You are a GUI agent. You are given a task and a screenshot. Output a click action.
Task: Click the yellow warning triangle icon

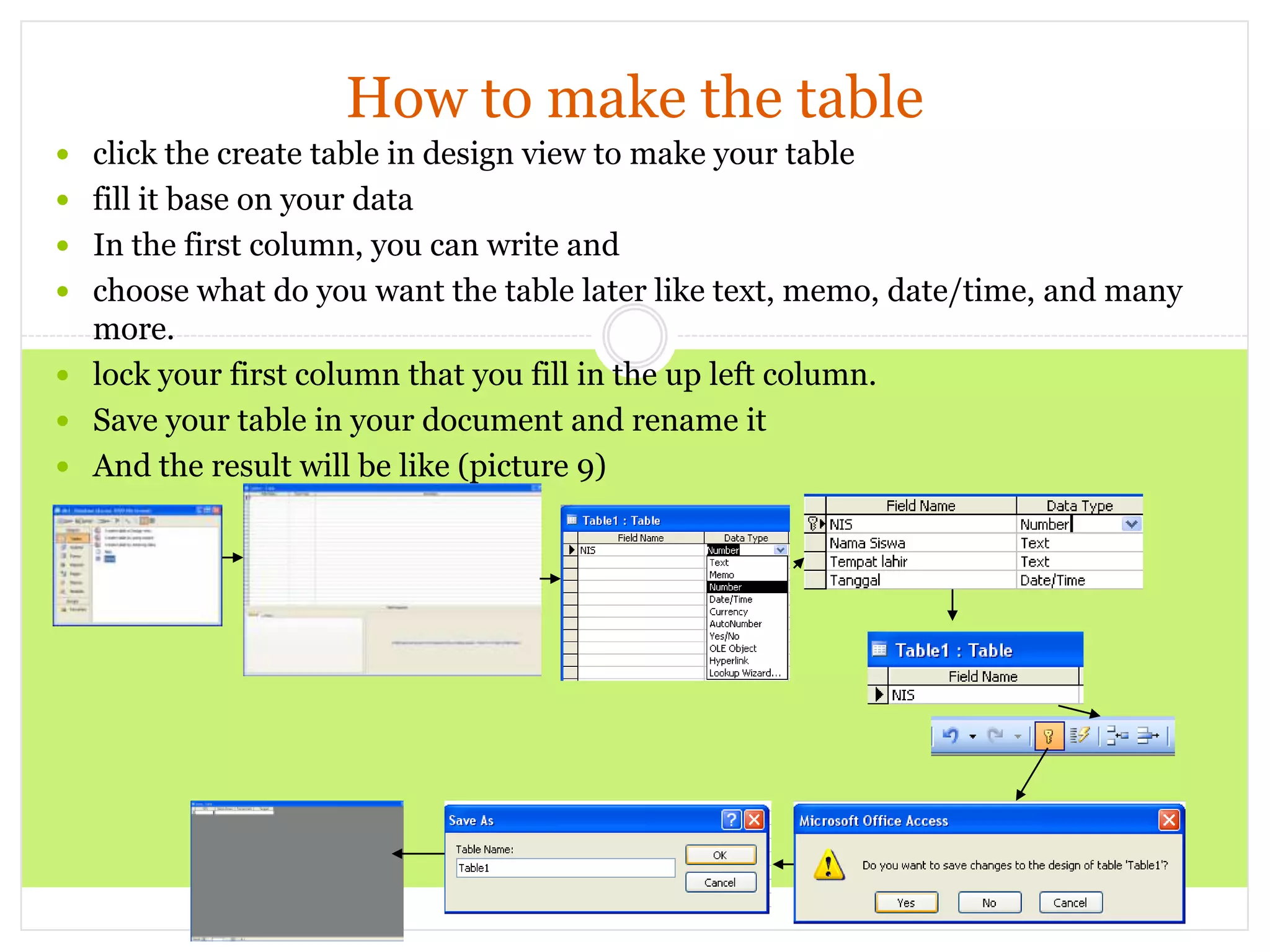point(829,865)
